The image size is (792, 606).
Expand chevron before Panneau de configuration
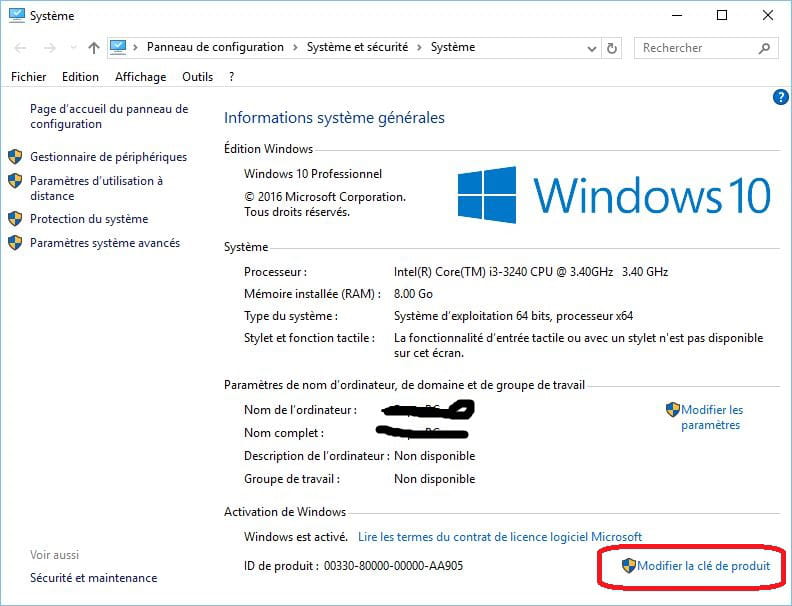coord(135,47)
